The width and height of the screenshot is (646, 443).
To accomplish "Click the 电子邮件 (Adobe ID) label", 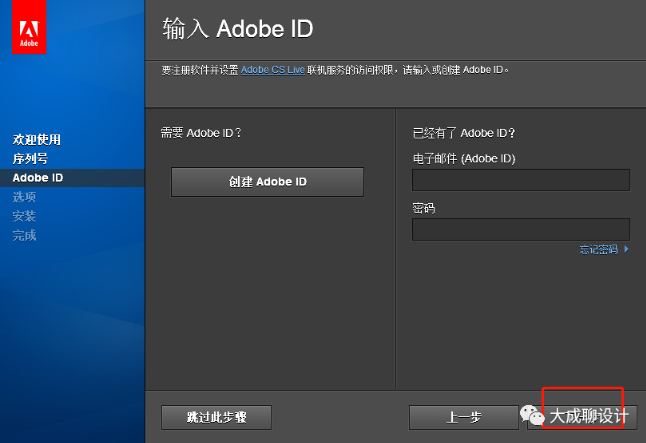I will click(463, 158).
